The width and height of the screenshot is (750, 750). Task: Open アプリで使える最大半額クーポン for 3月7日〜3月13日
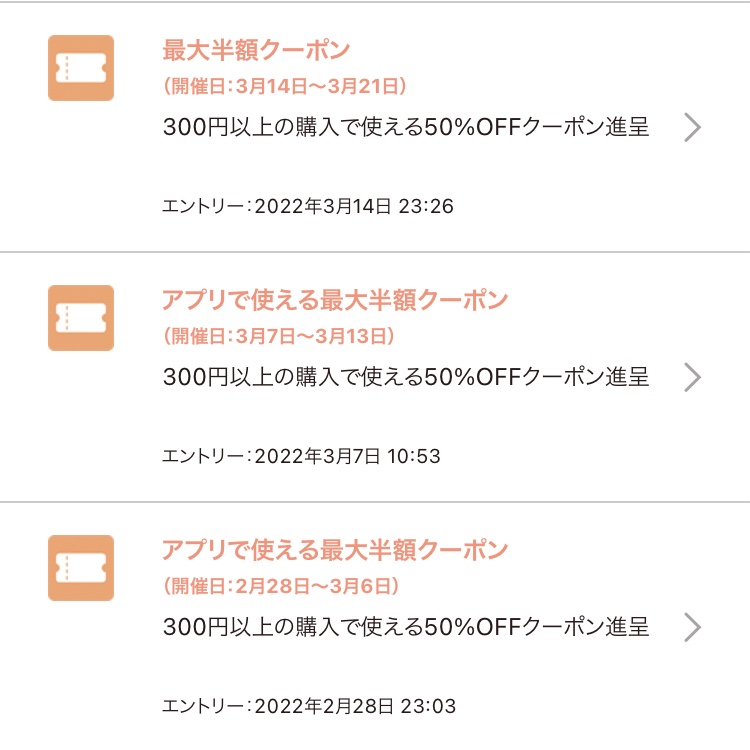pyautogui.click(x=335, y=300)
